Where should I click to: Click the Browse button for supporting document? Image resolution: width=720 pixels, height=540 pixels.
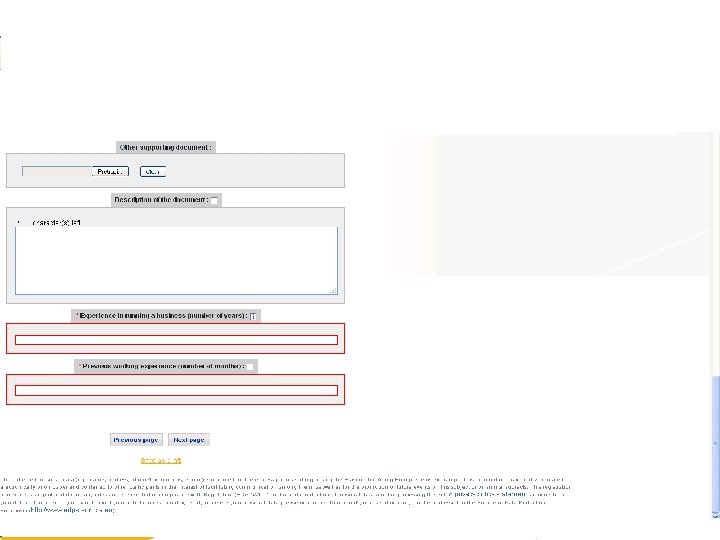[x=110, y=171]
